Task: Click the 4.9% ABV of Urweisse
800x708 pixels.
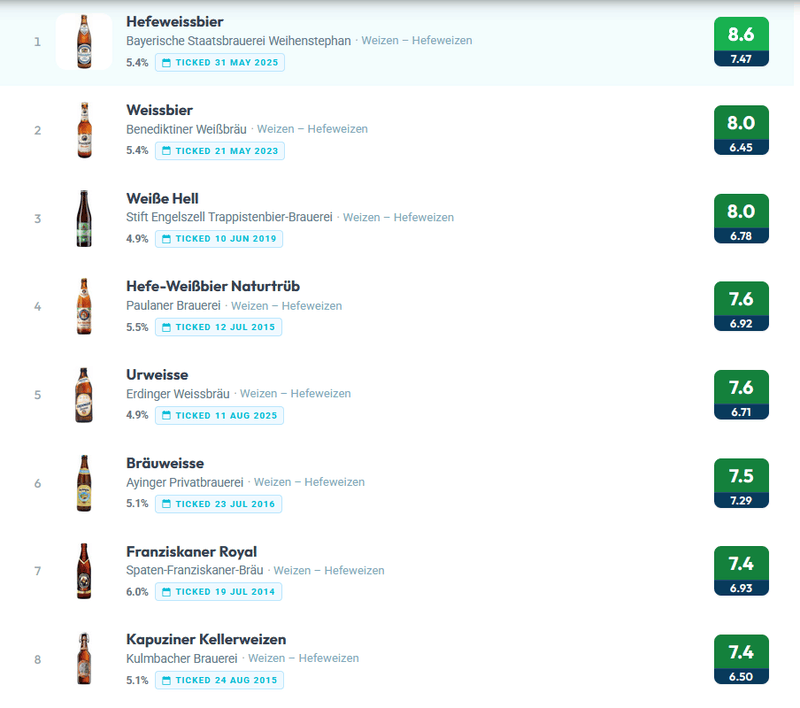Action: pos(137,415)
